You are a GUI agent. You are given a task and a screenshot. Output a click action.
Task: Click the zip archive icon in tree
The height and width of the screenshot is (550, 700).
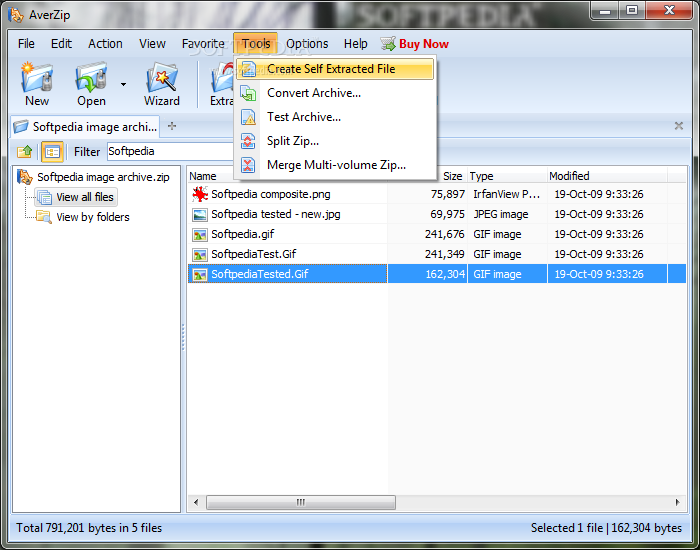[x=25, y=177]
